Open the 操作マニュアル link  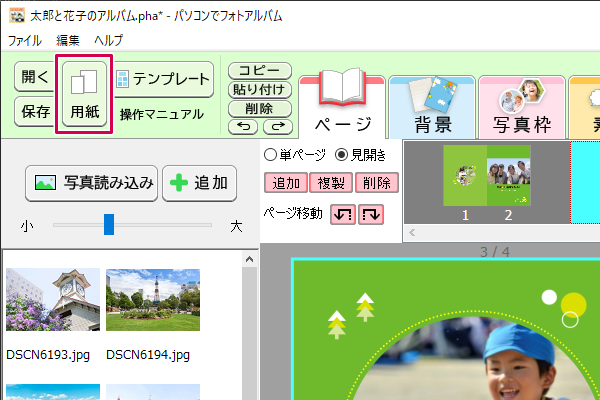point(161,114)
